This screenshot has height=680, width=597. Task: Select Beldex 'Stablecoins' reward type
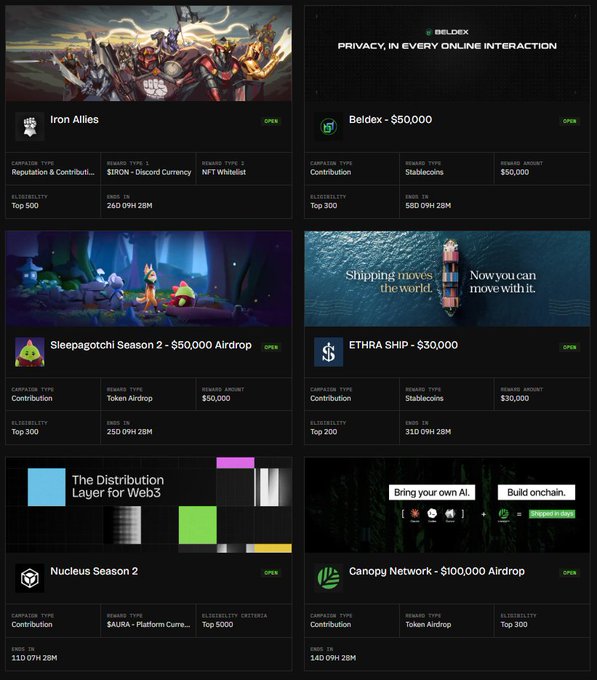click(424, 172)
